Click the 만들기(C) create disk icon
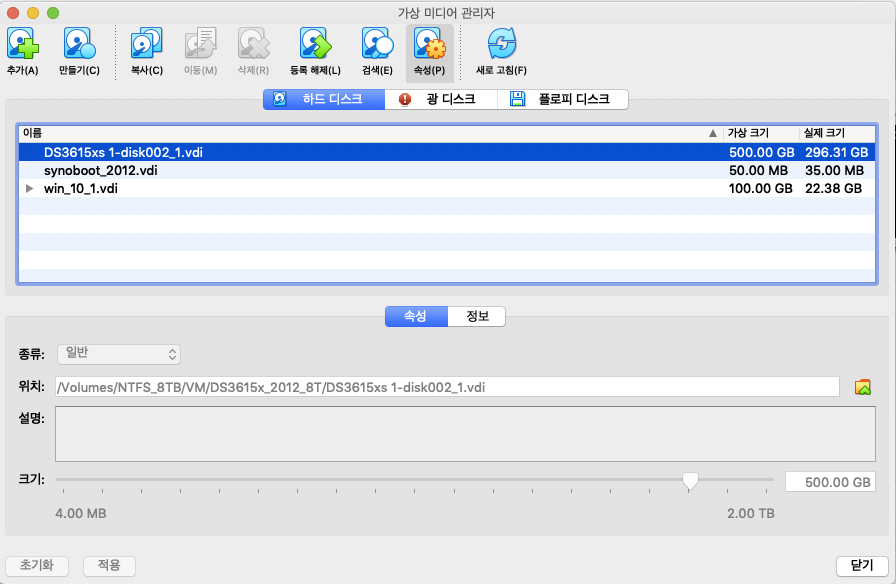896x584 pixels. [79, 45]
